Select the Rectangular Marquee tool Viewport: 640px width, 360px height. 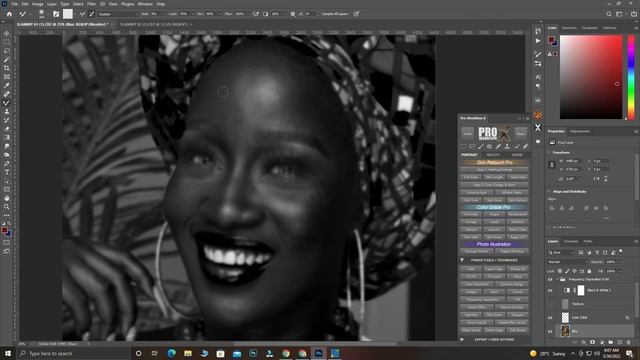pos(7,42)
